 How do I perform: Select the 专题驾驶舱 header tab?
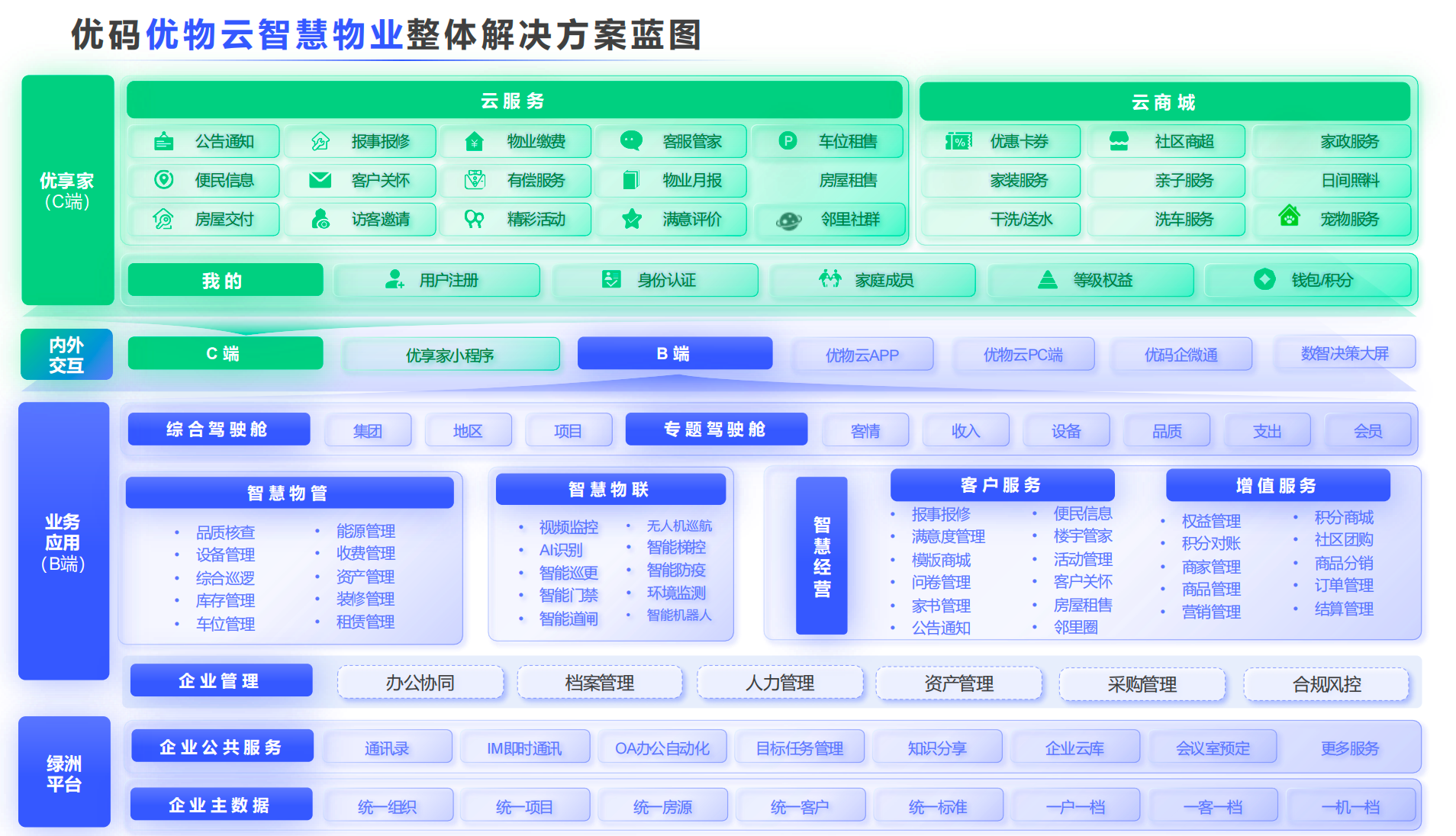point(717,429)
